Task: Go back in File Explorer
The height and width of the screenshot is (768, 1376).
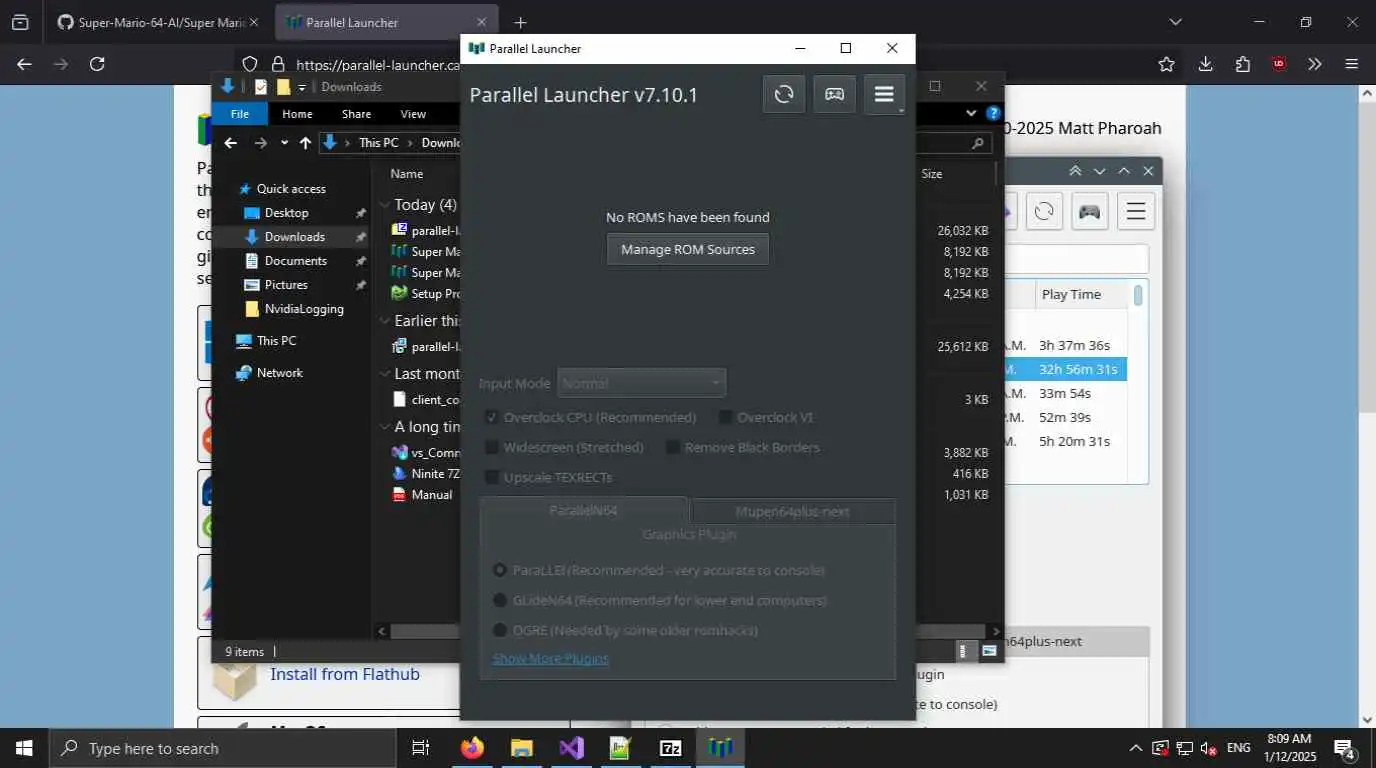Action: point(231,143)
